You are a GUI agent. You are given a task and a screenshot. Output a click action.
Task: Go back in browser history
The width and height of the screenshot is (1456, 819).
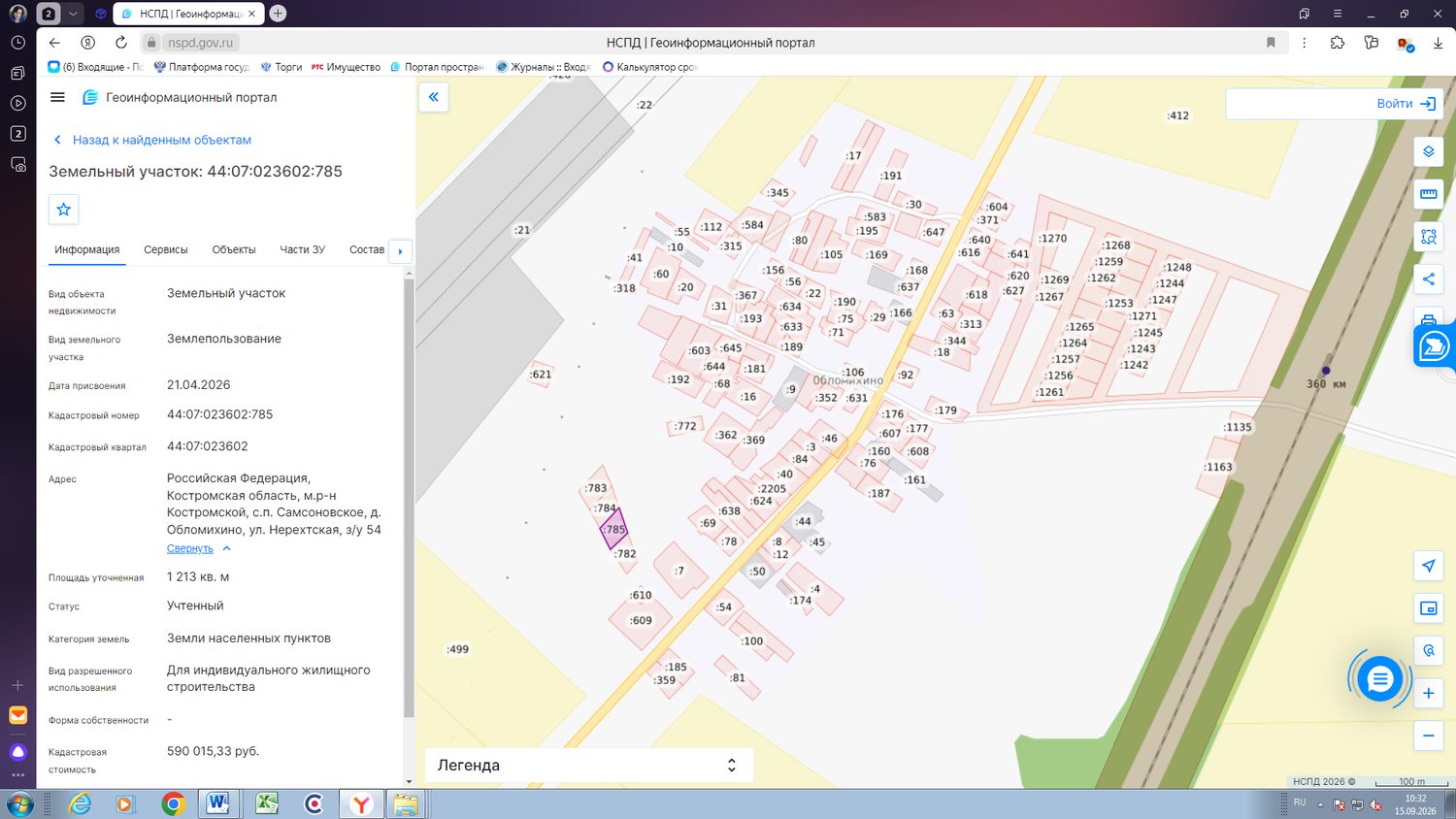point(54,43)
